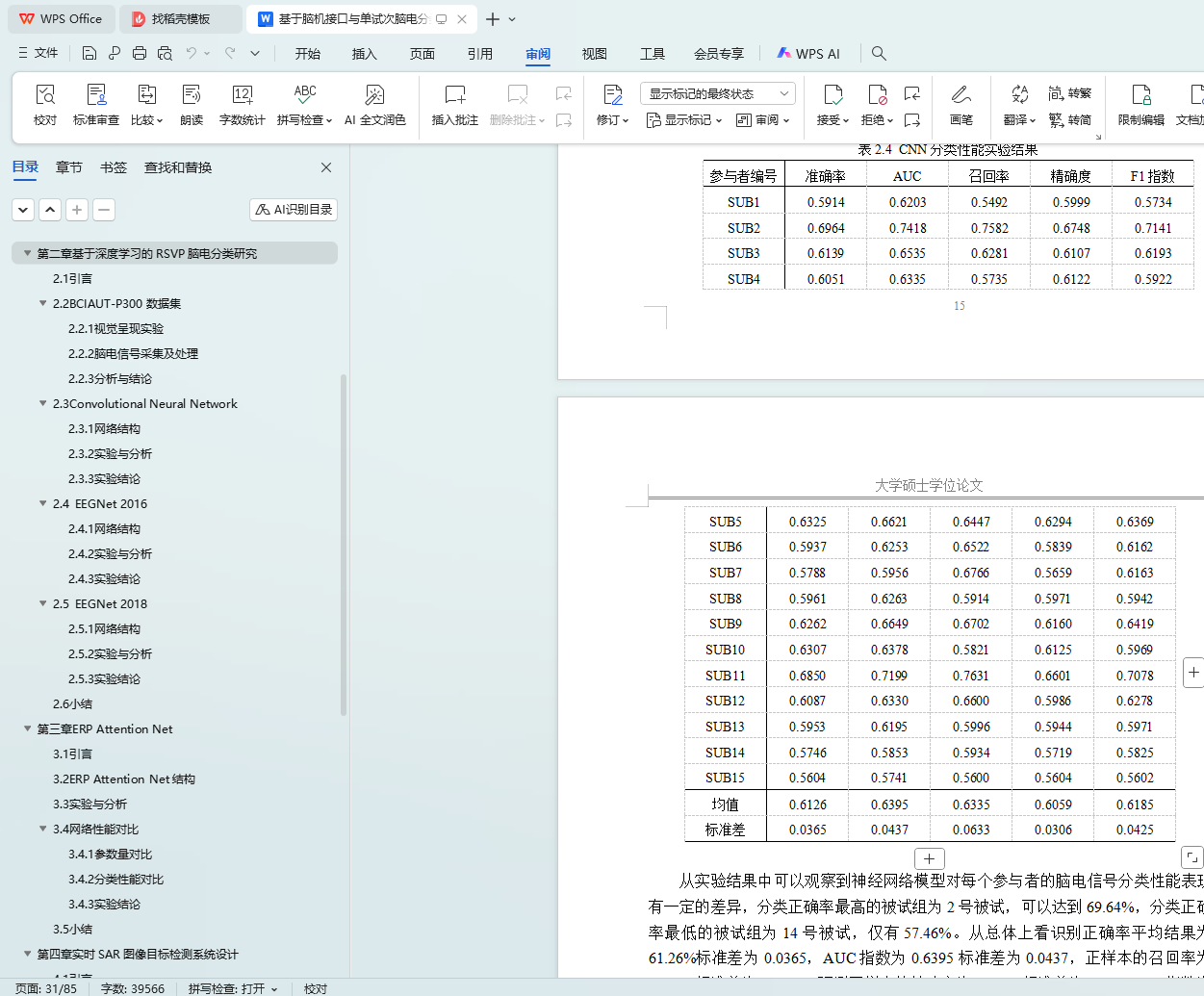
Task: Click 字数: 39566 in status bar
Action: pos(133,988)
